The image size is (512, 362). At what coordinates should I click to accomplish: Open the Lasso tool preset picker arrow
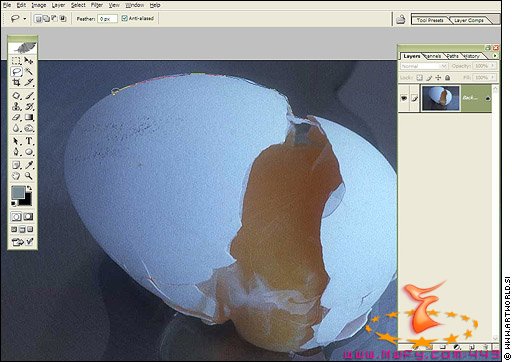click(25, 19)
